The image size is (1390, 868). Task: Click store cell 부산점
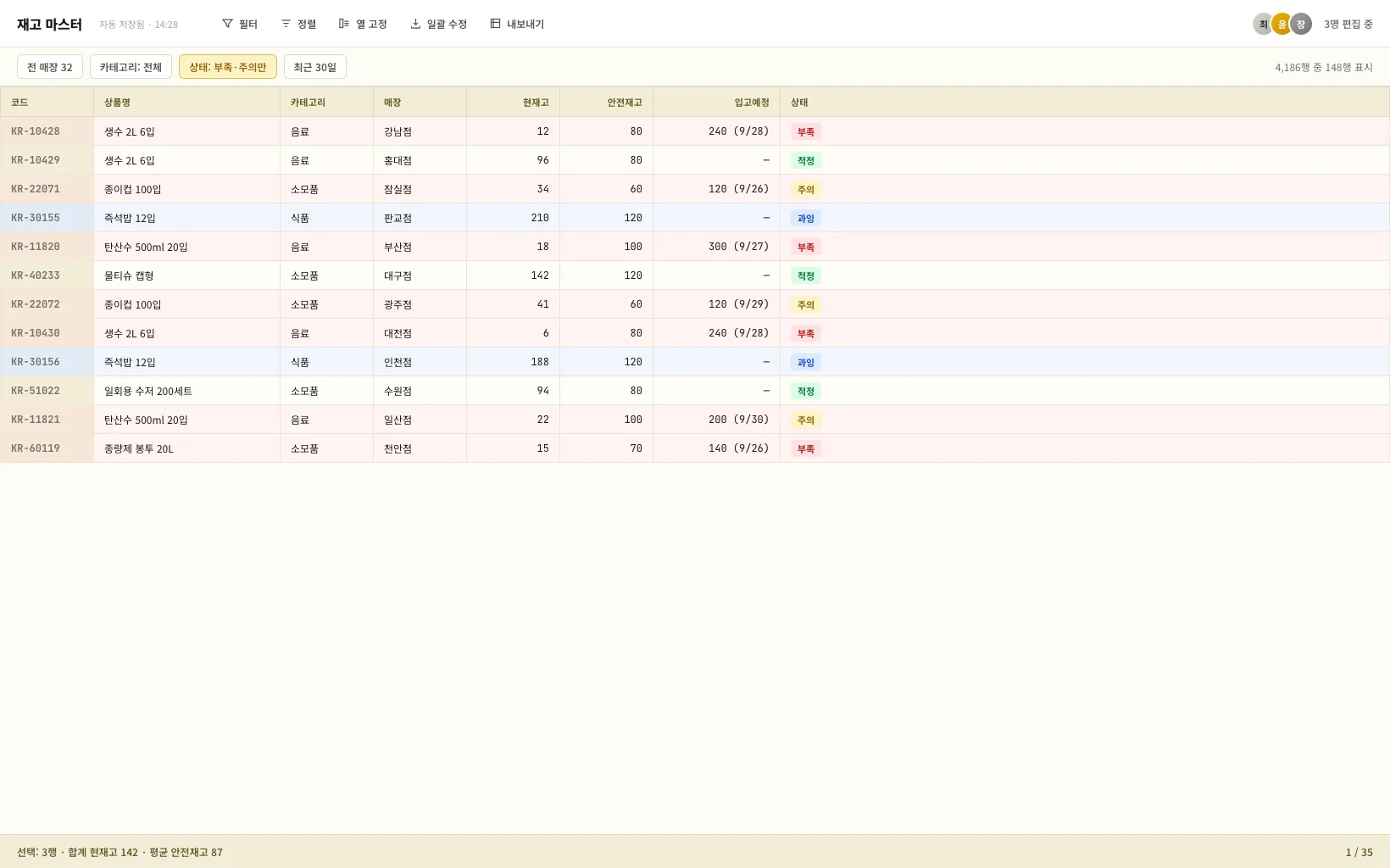[420, 247]
